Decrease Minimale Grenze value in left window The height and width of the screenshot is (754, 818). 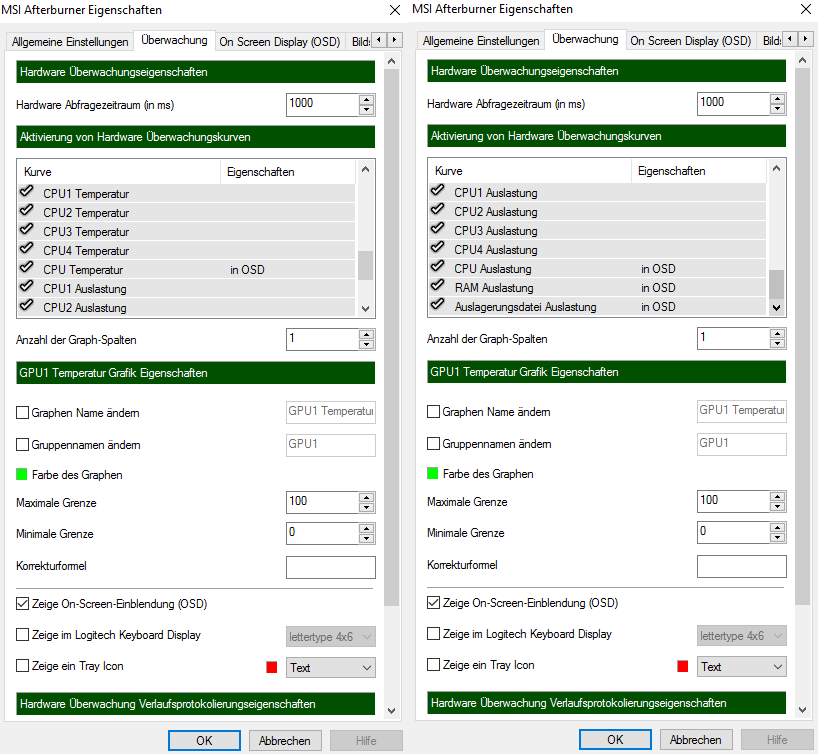click(367, 538)
